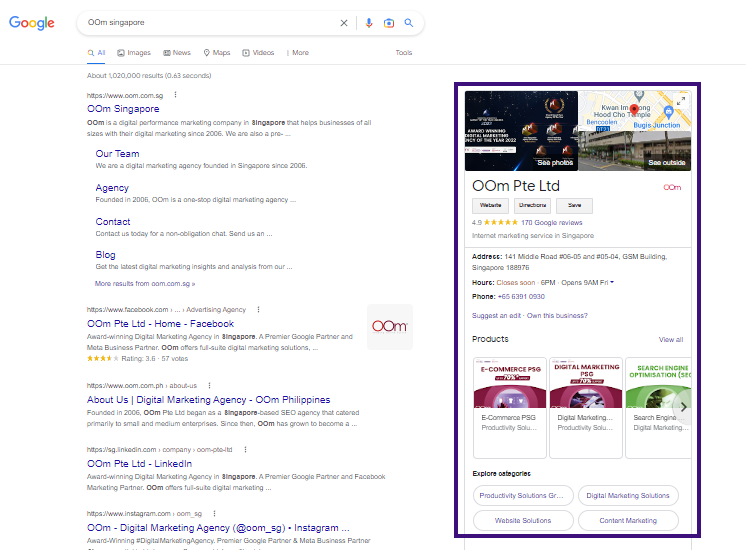The height and width of the screenshot is (550, 746).
Task: Select Productivity Solutions Gr... category chip
Action: 523,496
